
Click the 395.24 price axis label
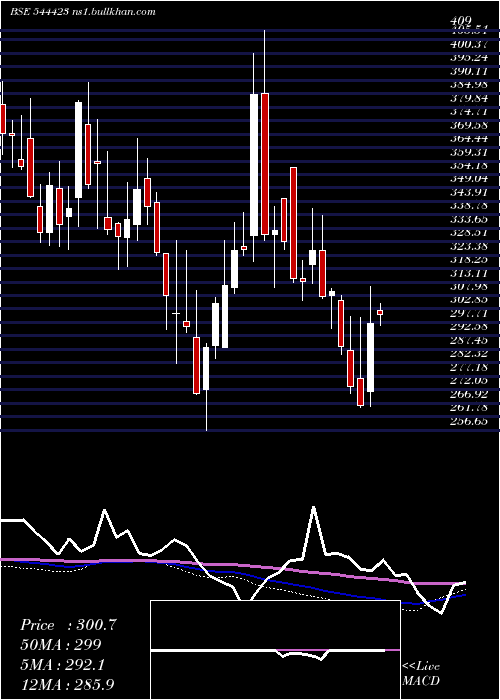coord(469,58)
